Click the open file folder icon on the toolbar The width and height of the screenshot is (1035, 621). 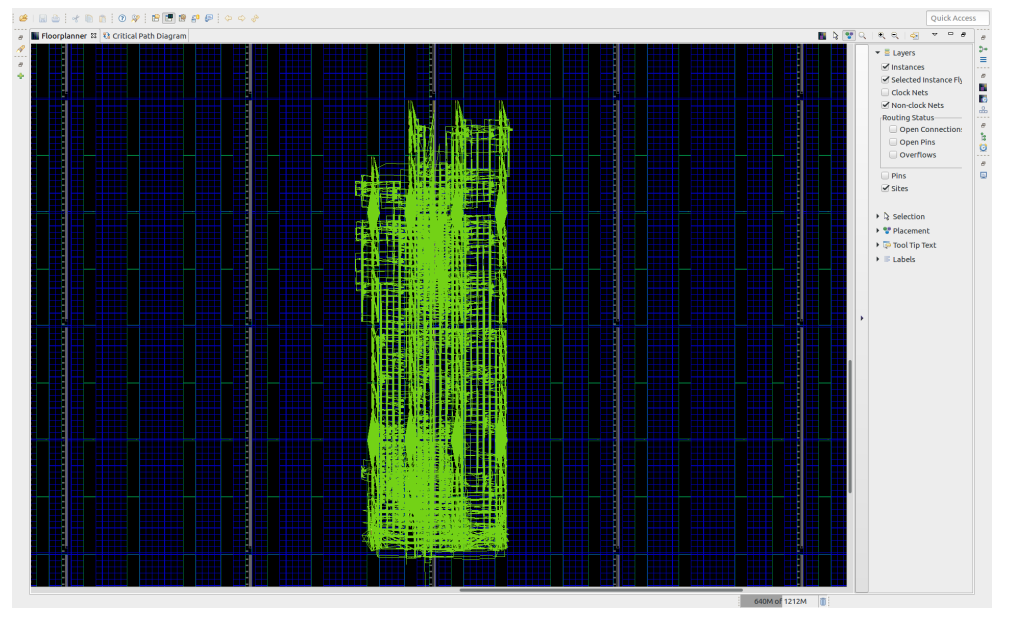pyautogui.click(x=23, y=18)
